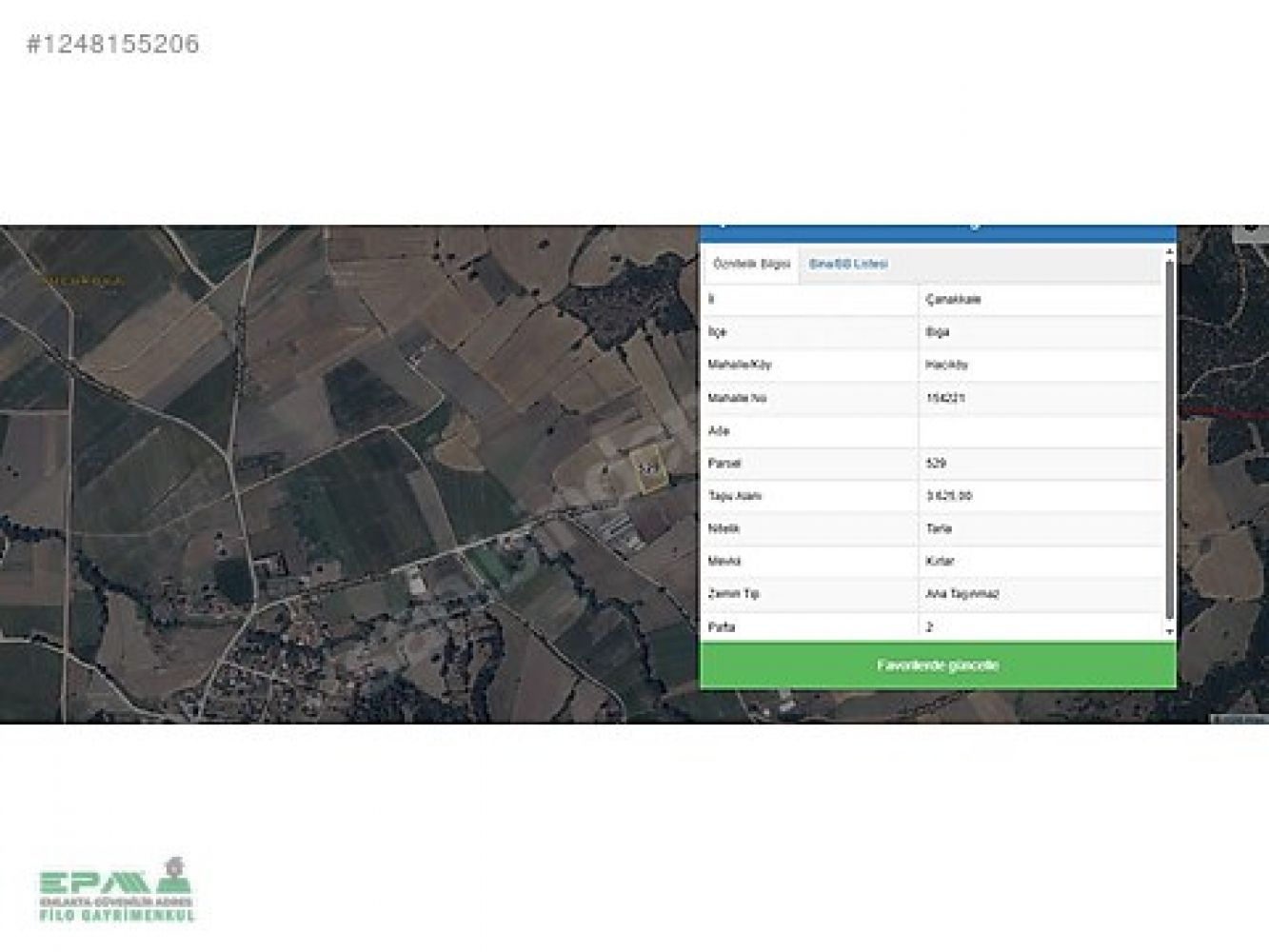1269x952 pixels.
Task: Click the empty Ada value cell
Action: coord(1038,431)
